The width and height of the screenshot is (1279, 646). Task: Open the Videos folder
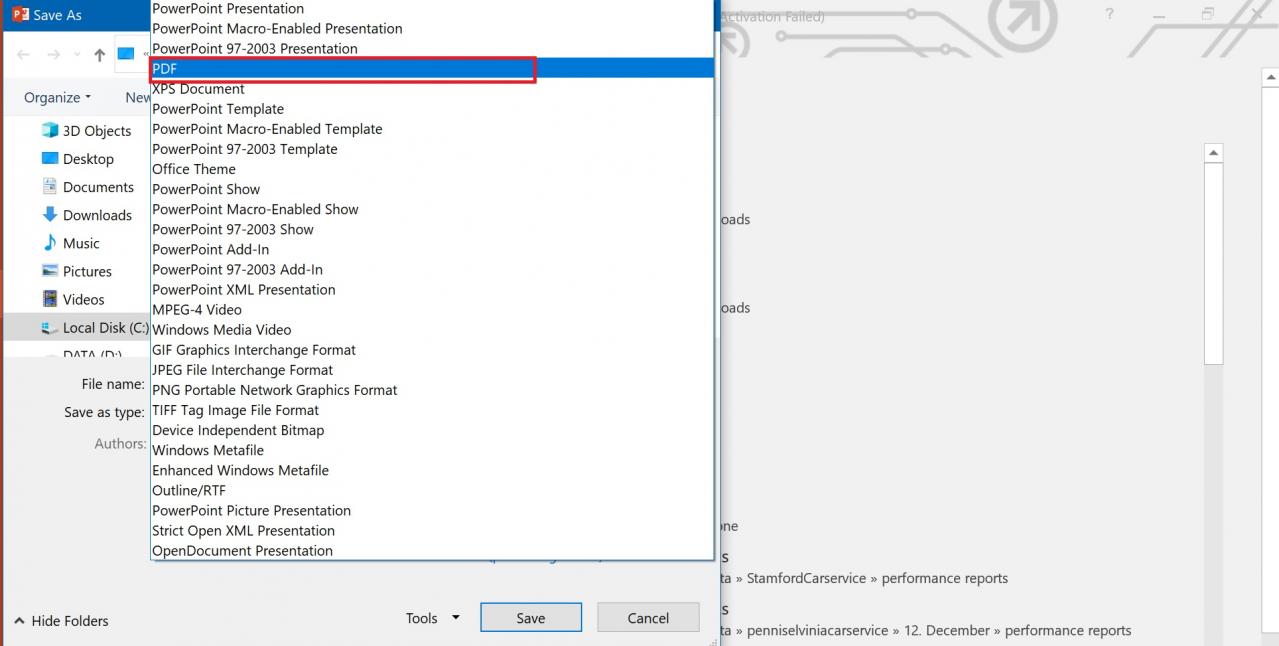(x=83, y=299)
